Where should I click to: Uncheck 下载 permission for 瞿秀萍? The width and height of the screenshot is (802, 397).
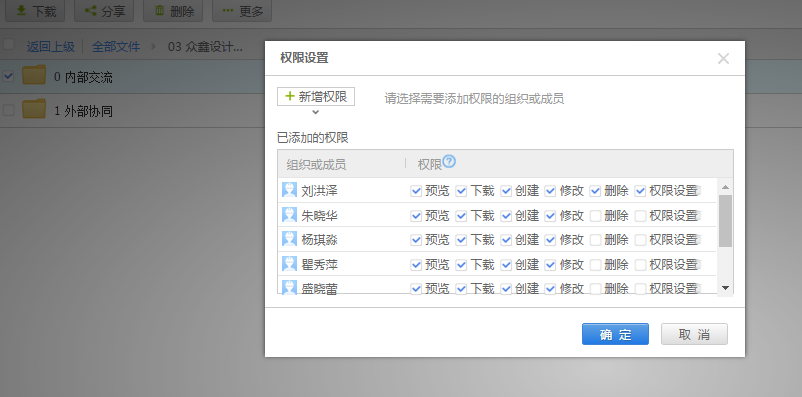pos(461,264)
